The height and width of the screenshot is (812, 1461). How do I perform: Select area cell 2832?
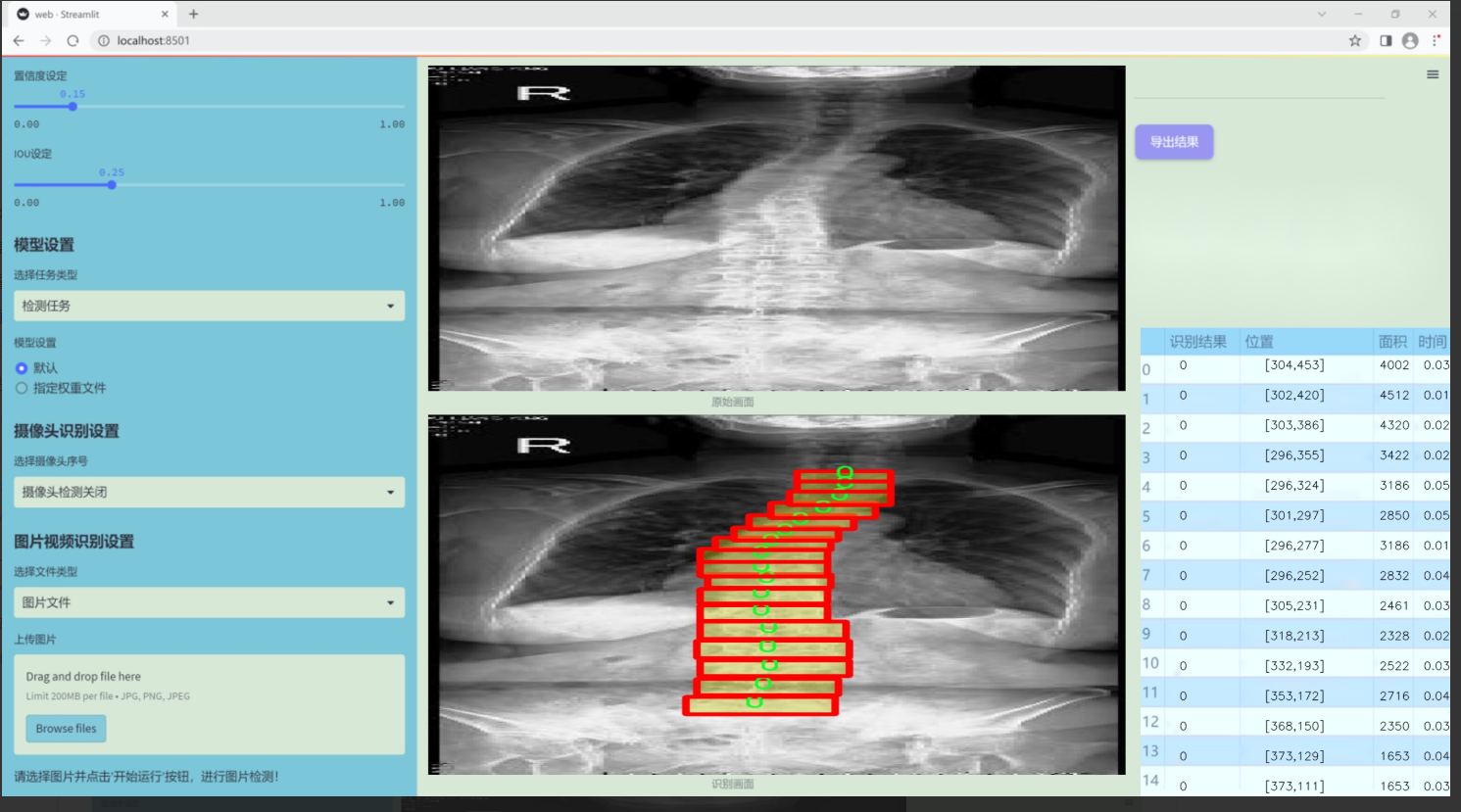[1393, 576]
